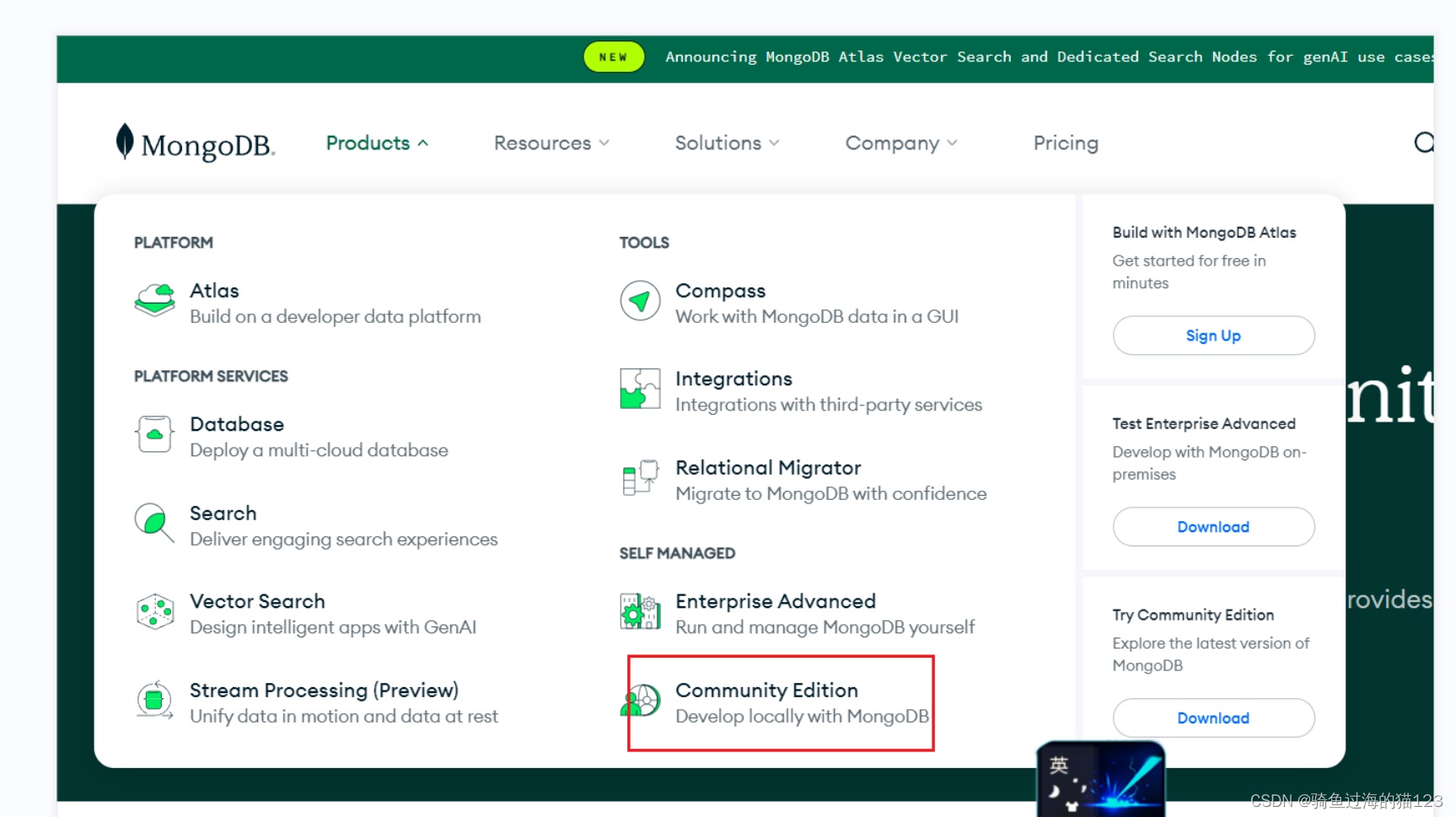This screenshot has height=817, width=1456.
Task: Click 'Design intelligent apps with GenAI' text
Action: [333, 627]
